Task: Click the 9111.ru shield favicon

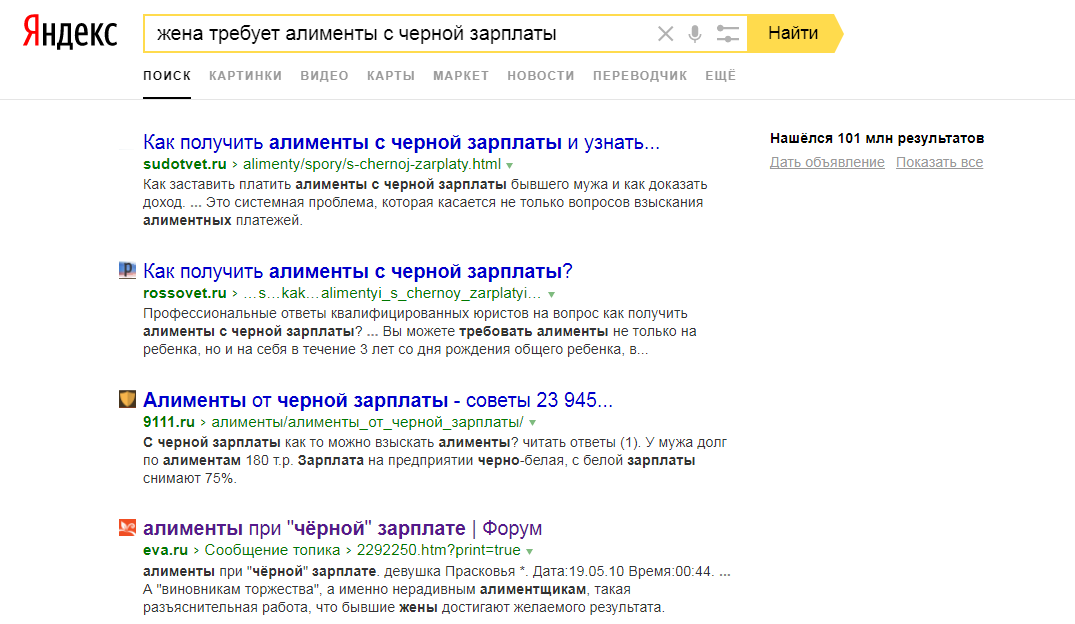Action: [128, 399]
